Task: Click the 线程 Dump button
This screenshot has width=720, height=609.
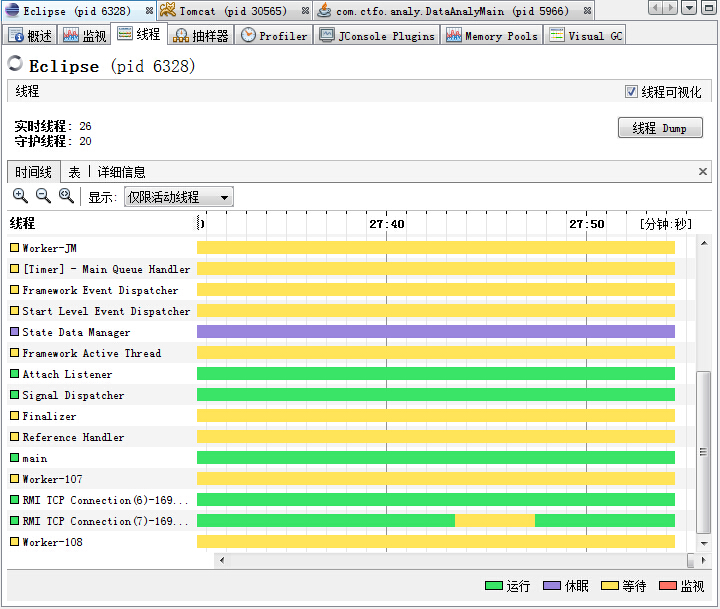Action: [660, 128]
